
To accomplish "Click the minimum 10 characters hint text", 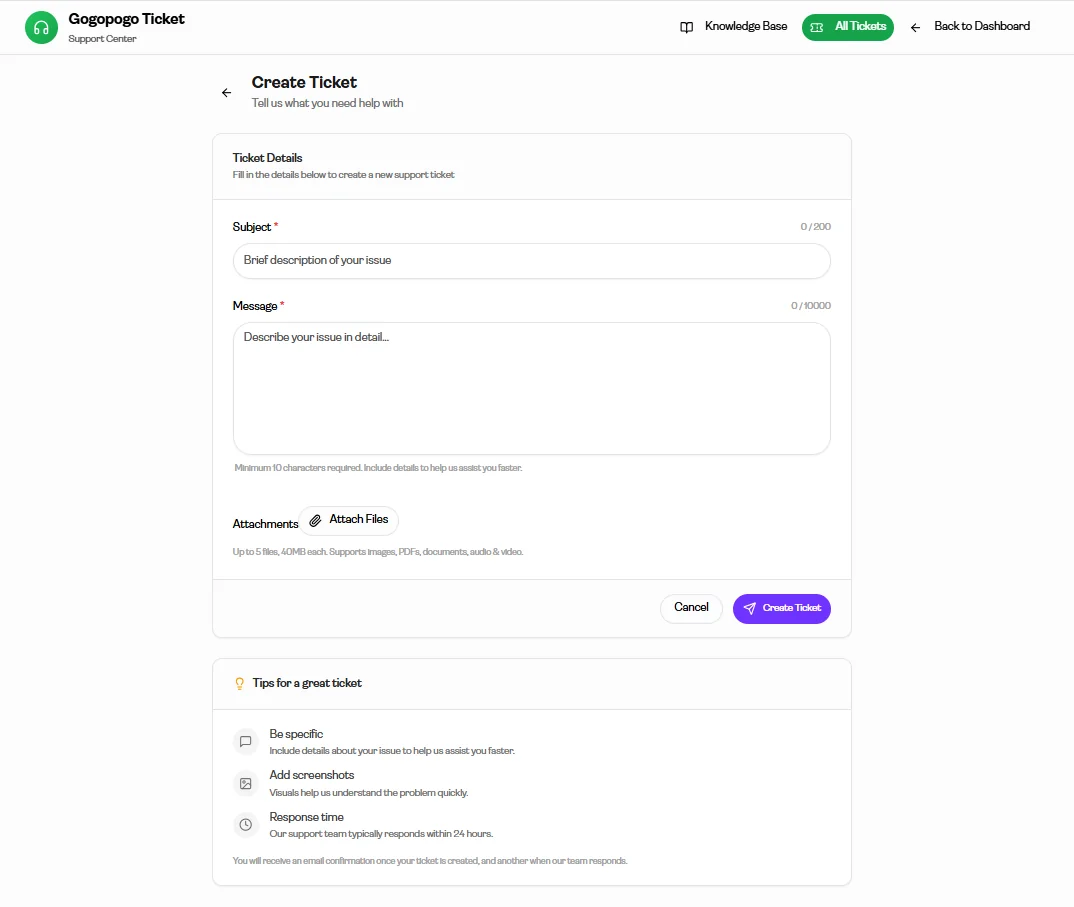I will click(x=378, y=468).
